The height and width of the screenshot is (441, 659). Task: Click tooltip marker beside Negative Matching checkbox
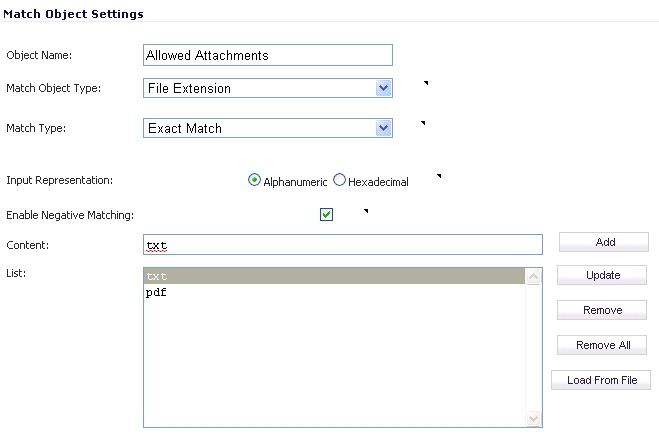pos(366,211)
